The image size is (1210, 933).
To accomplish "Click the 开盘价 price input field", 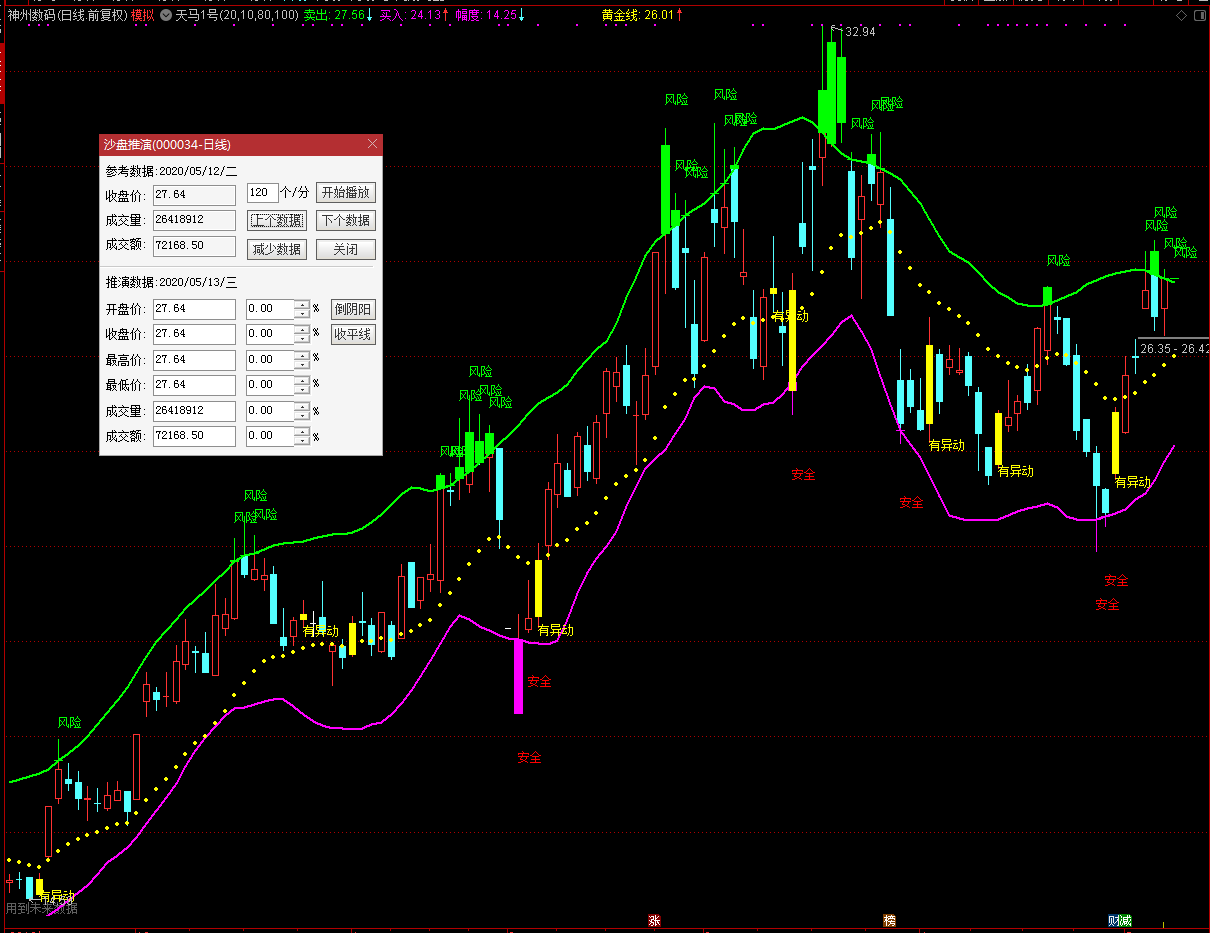I will coord(194,309).
